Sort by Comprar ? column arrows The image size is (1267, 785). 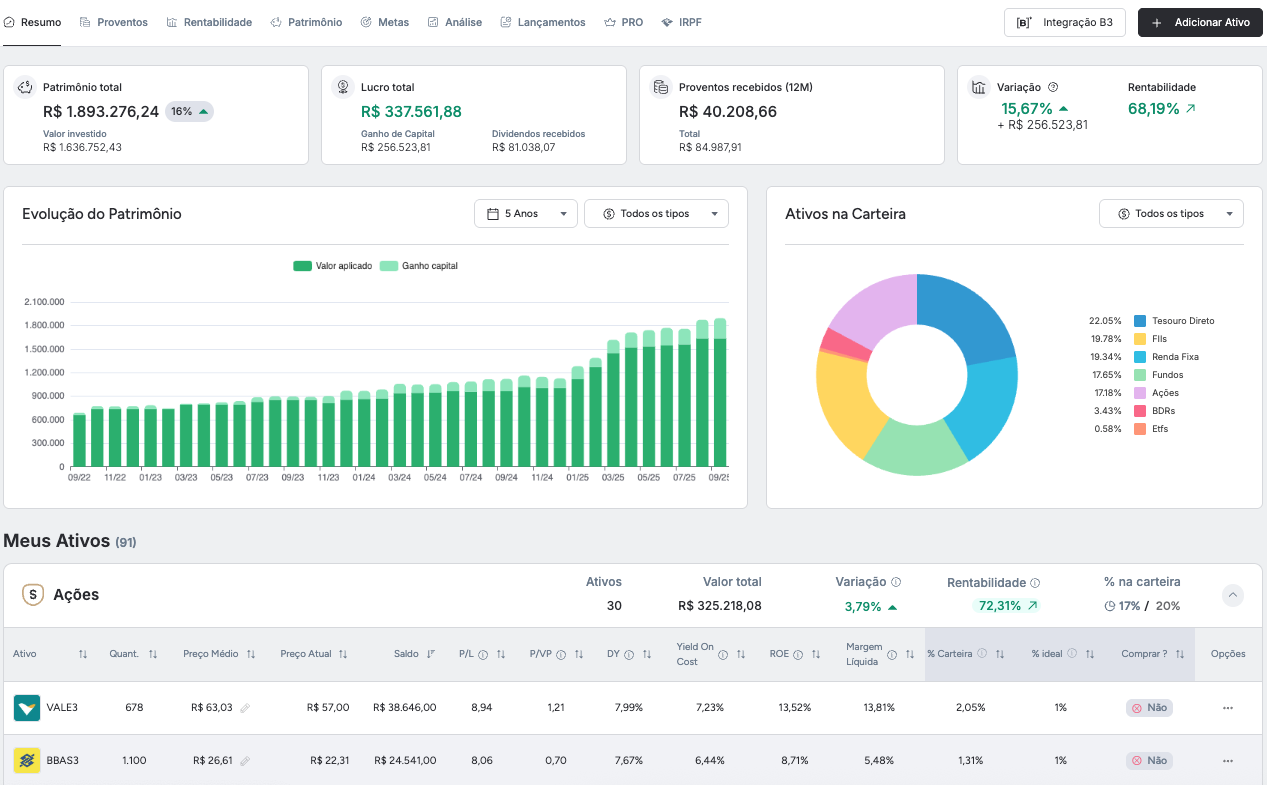[x=1180, y=654]
